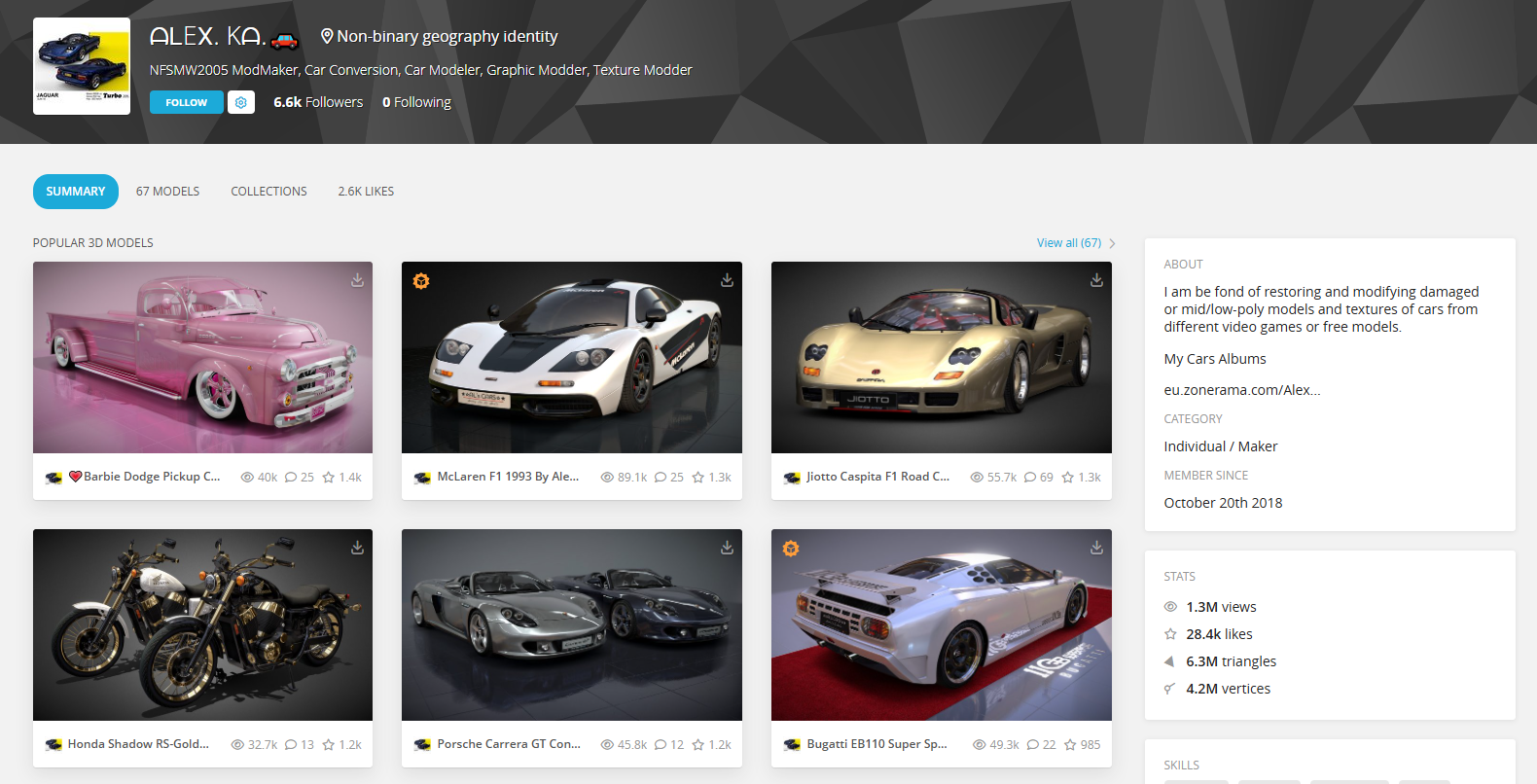Open the Bugatti EB110 thumbnail

coord(942,624)
